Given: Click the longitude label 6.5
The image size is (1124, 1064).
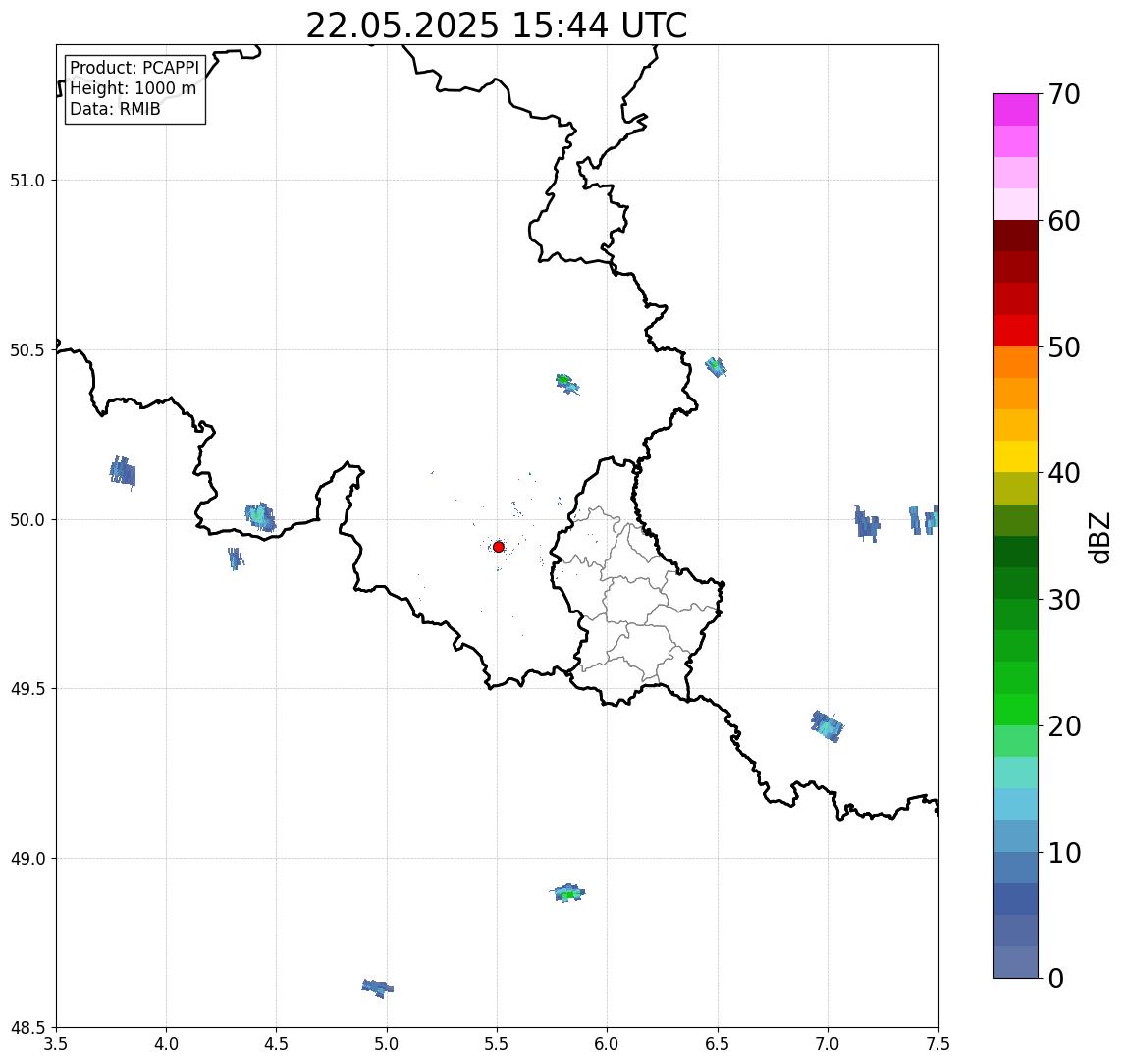Looking at the screenshot, I should [718, 1044].
